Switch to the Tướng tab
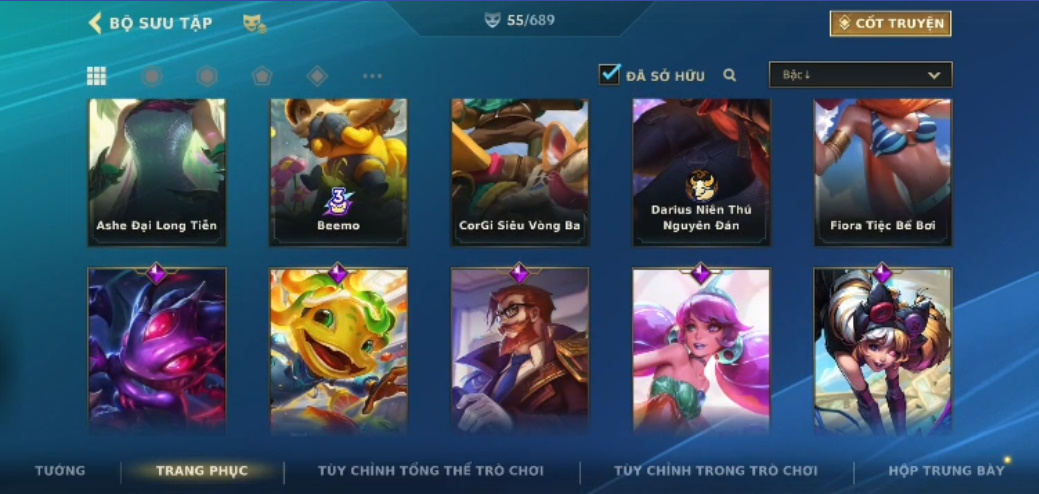Screen dimensions: 1039x494 pyautogui.click(x=60, y=471)
